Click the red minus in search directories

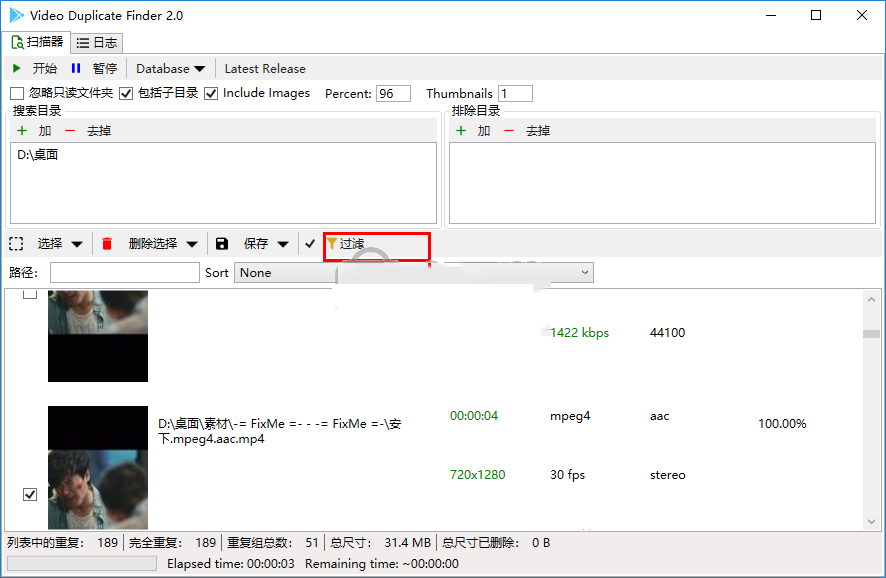[70, 131]
